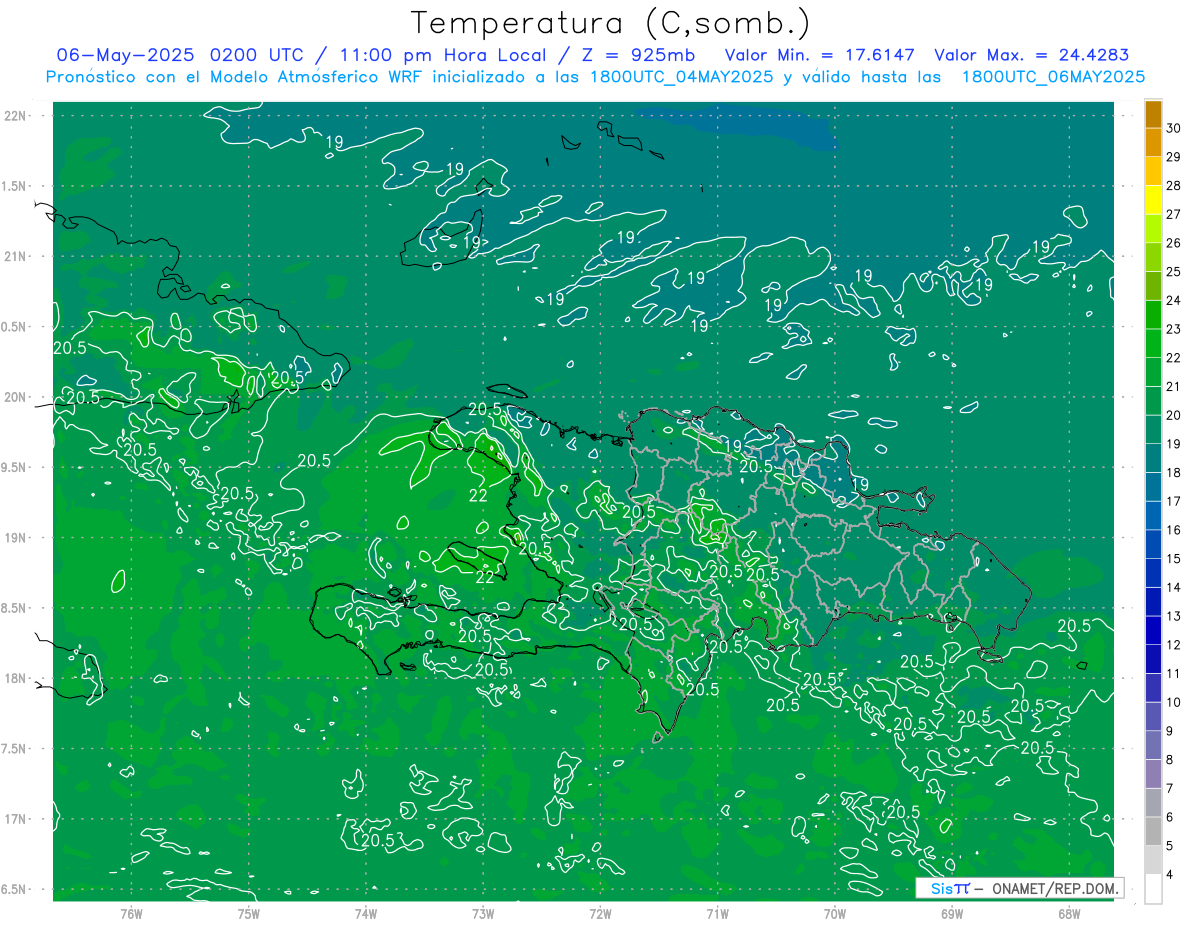Click the "Valor Max. = 24.4283" text
1200x927 pixels.
1031,55
